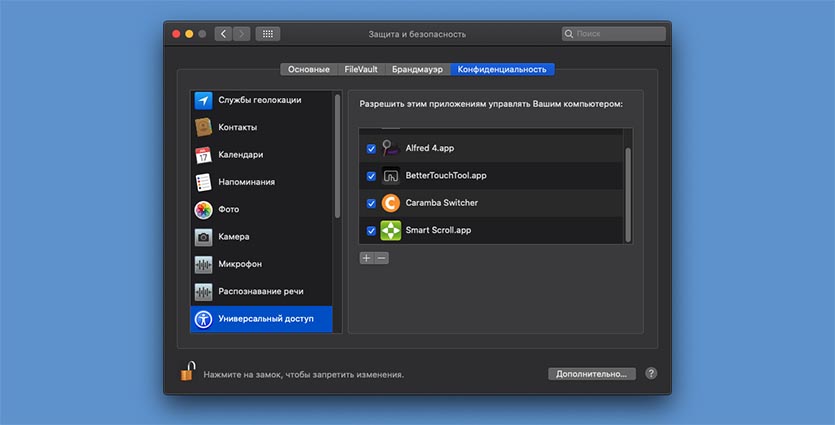Open the Фото privacy section
This screenshot has width=835, height=425.
pos(228,210)
